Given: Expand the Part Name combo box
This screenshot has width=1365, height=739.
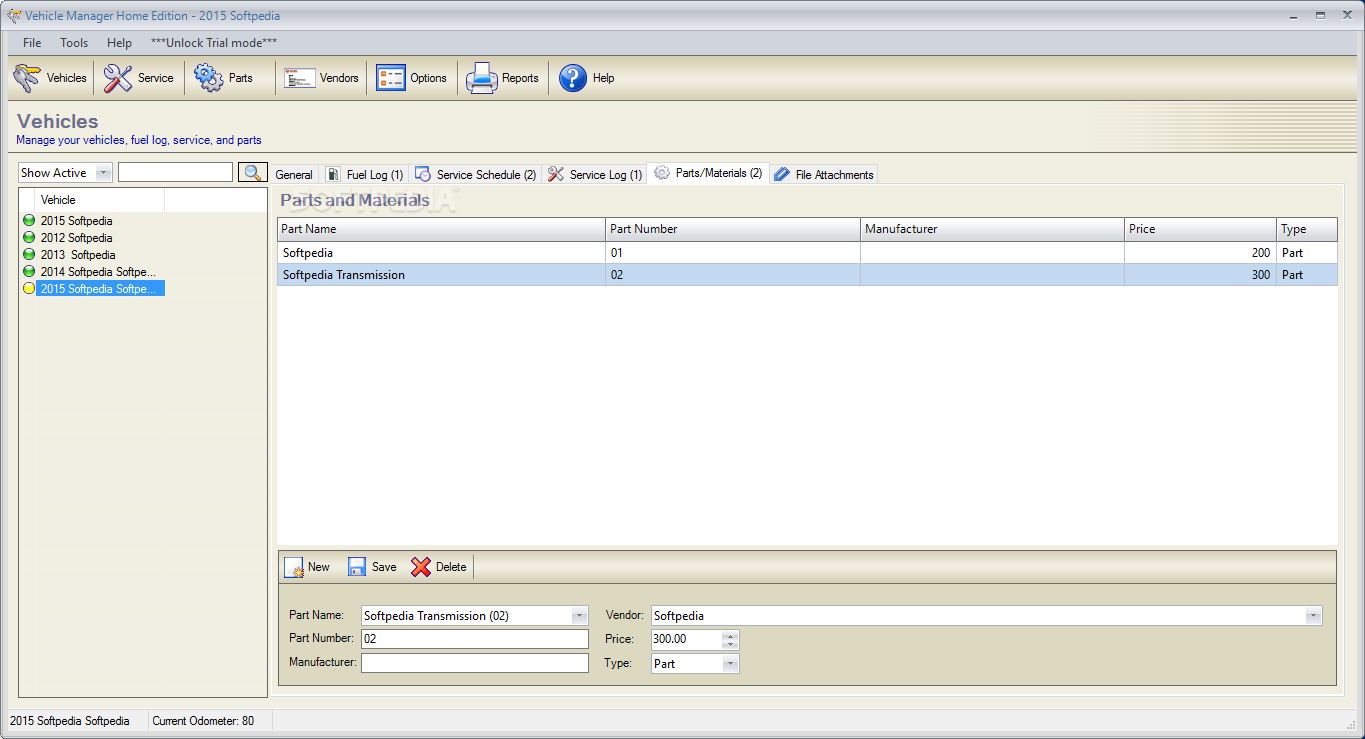Looking at the screenshot, I should click(579, 616).
